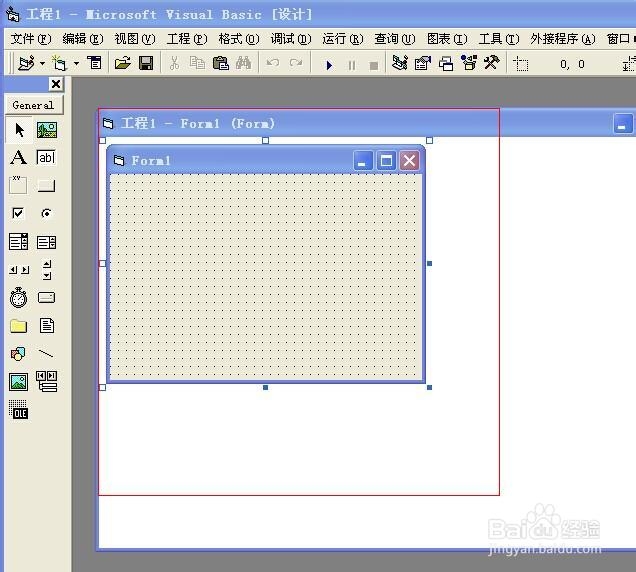Open the Properties Window toolbar icon

[423, 63]
